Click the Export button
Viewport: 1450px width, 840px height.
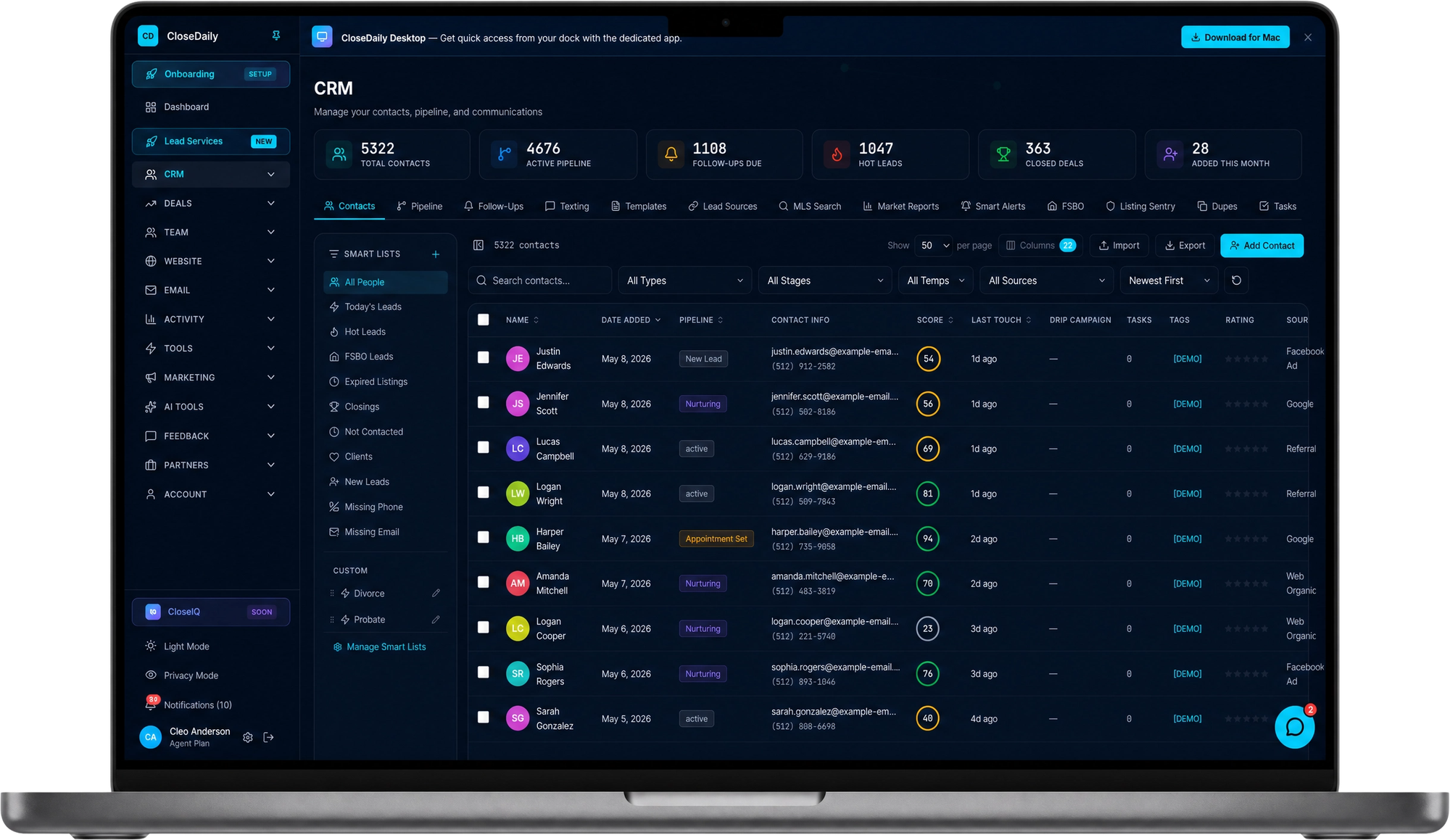point(1185,245)
